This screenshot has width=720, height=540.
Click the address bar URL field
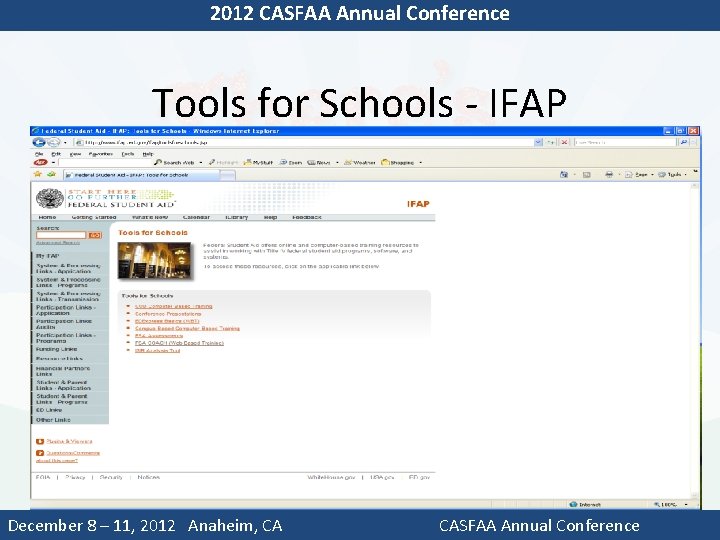pos(303,142)
